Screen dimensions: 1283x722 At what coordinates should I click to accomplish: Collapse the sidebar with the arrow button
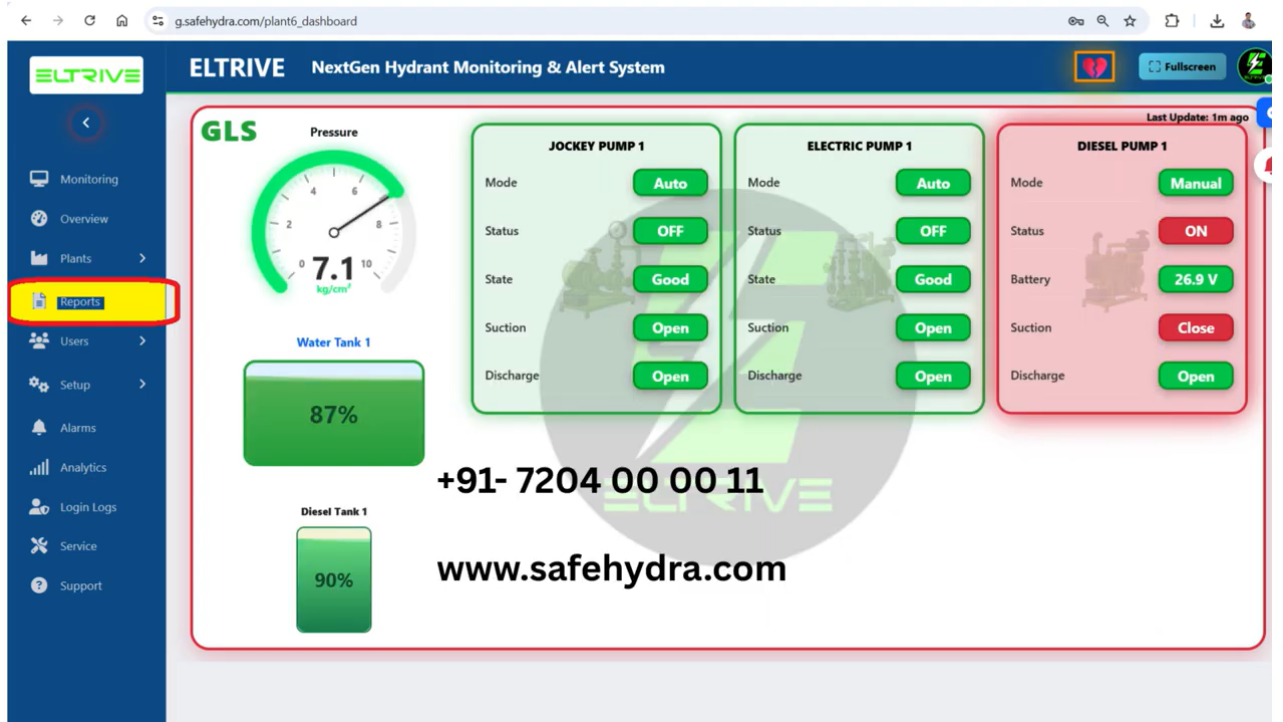coord(85,122)
